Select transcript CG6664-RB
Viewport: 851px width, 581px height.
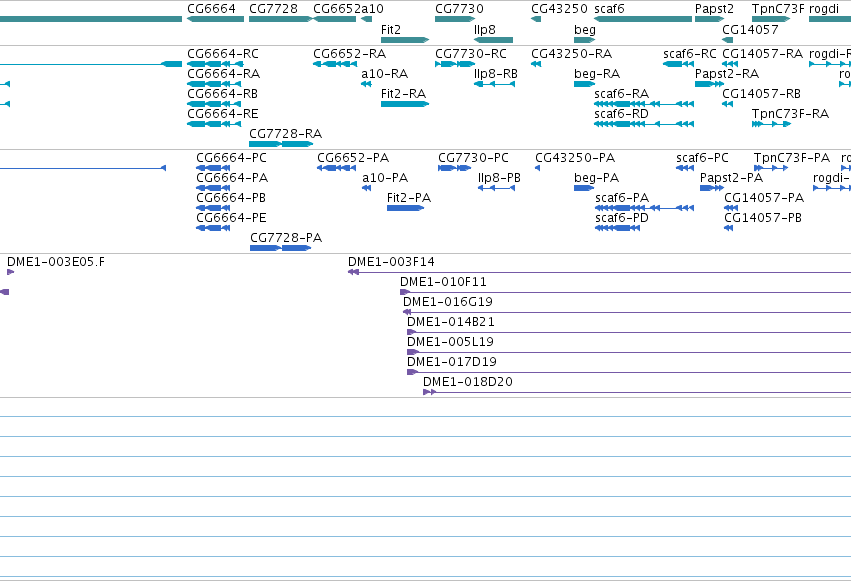point(214,104)
